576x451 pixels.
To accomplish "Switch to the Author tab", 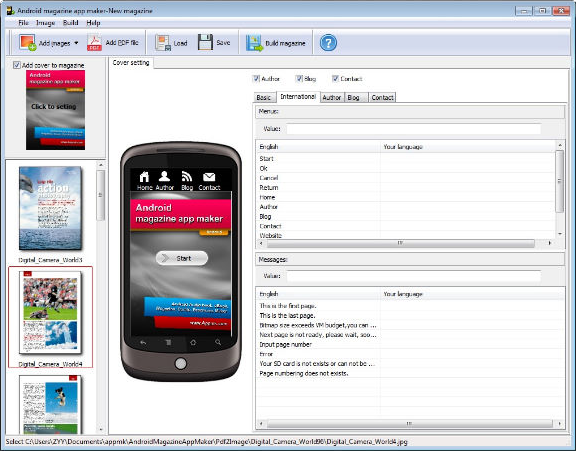I will [332, 97].
